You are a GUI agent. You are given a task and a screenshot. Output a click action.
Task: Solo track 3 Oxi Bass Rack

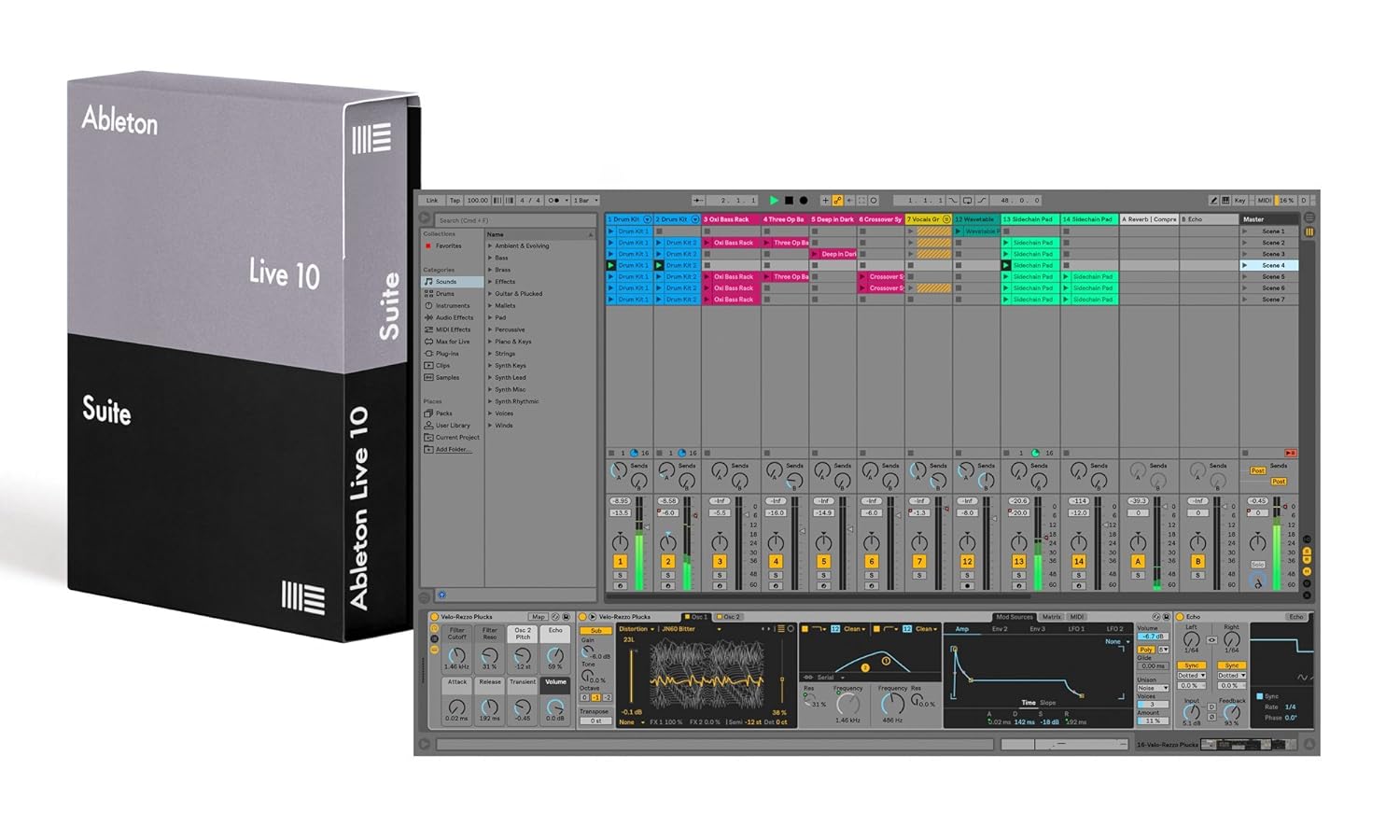point(720,576)
